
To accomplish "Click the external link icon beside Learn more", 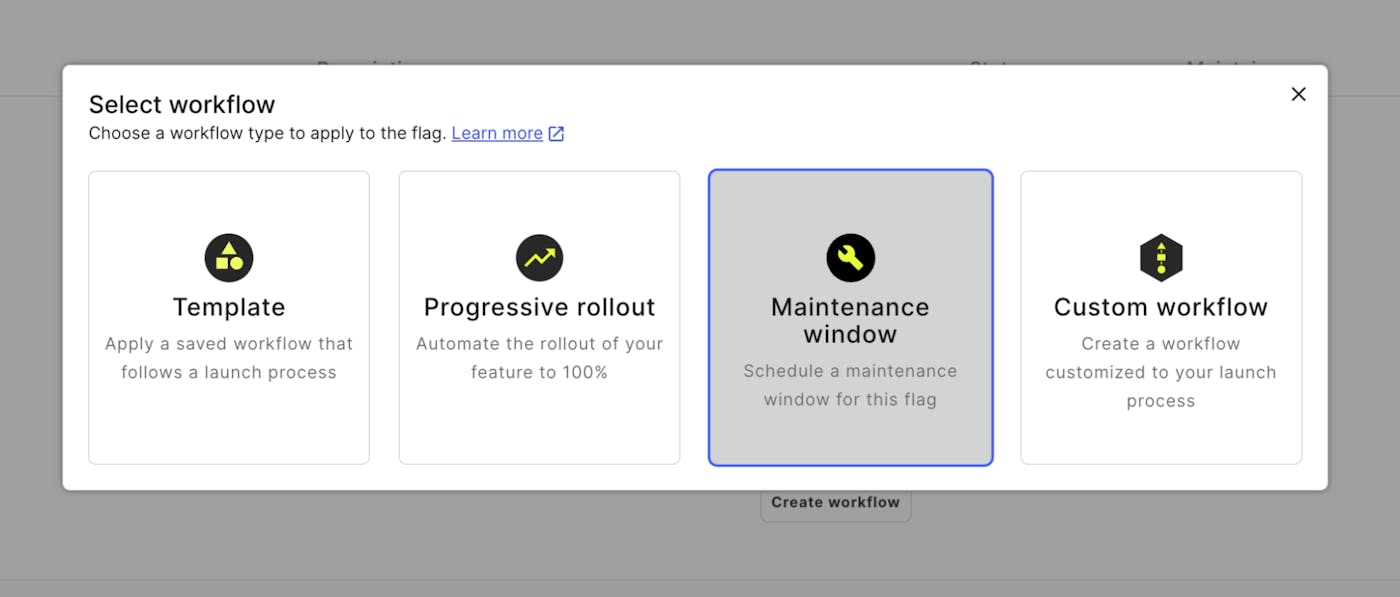I will (x=556, y=134).
